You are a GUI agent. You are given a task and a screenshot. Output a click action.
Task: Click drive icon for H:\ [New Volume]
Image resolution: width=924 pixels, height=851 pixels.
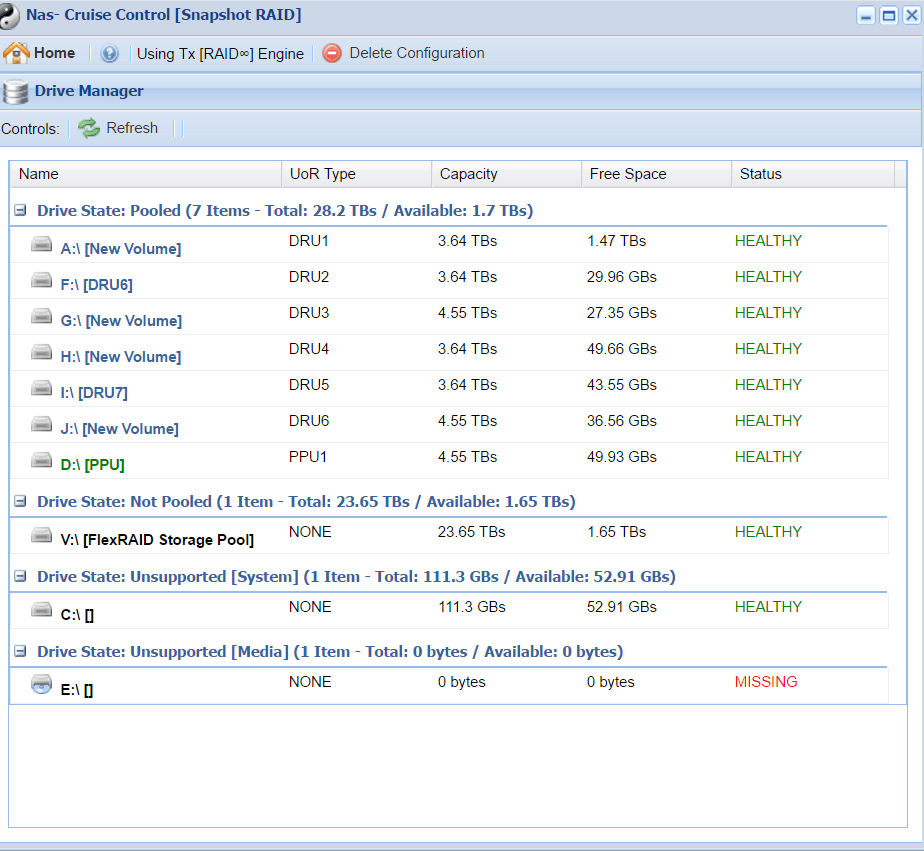click(41, 352)
